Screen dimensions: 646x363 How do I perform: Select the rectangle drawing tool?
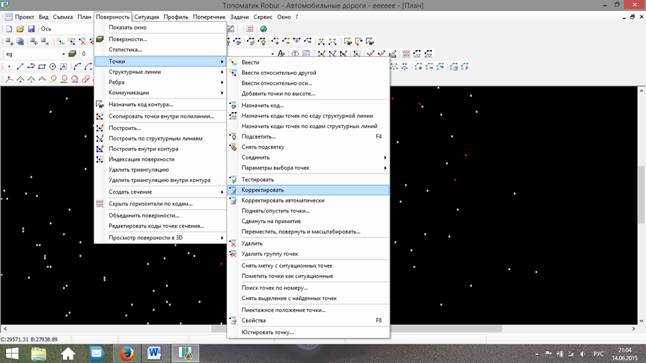(x=42, y=66)
